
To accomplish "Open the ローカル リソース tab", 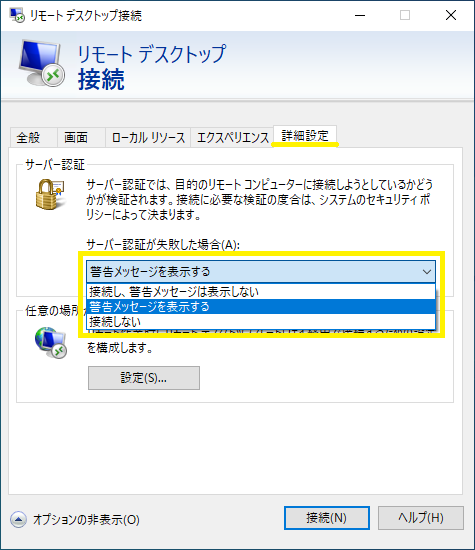I will pos(148,138).
